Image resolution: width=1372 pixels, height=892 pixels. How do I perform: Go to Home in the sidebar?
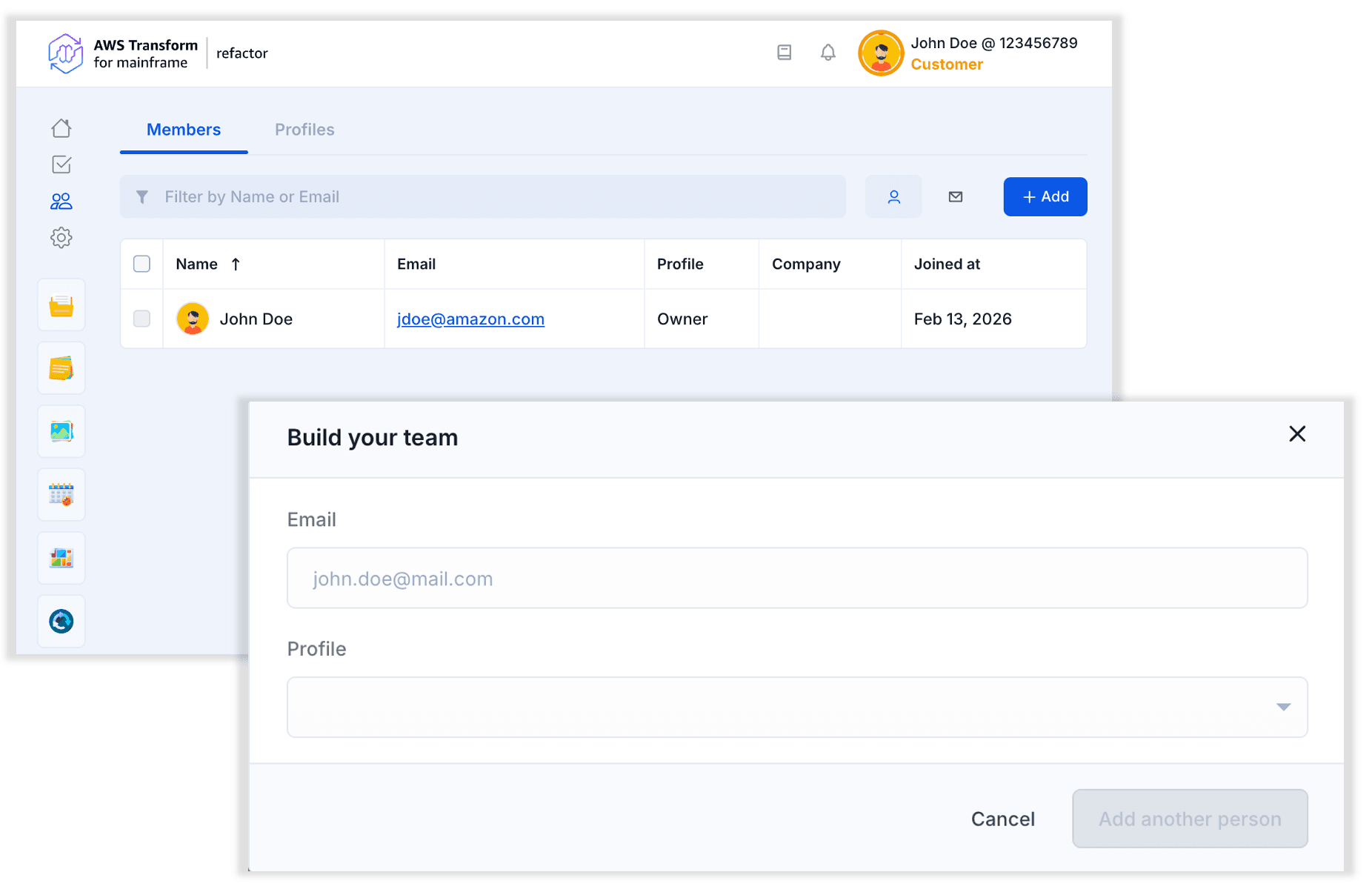pyautogui.click(x=61, y=128)
